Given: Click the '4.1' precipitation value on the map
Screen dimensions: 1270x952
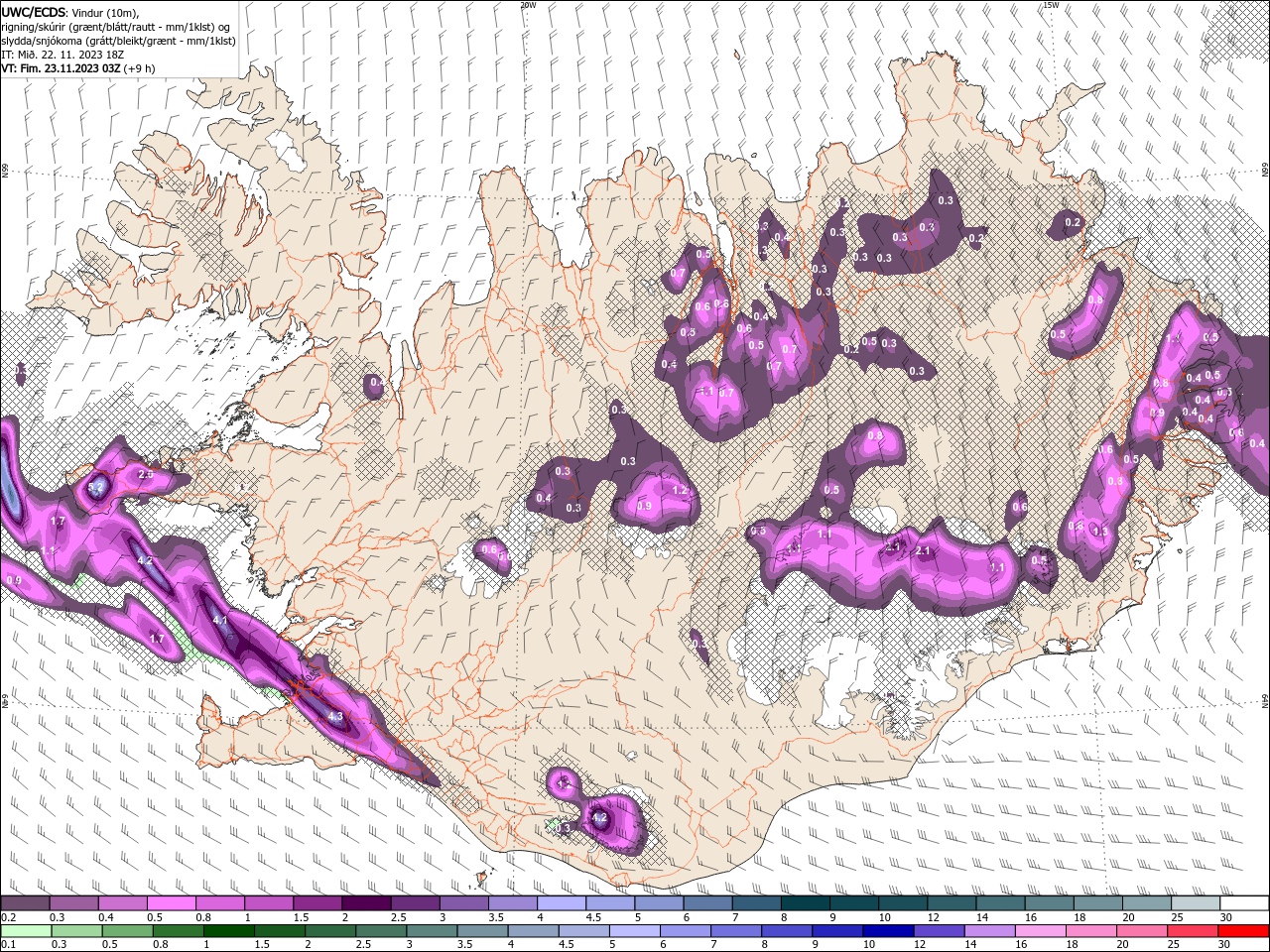Looking at the screenshot, I should [x=220, y=620].
